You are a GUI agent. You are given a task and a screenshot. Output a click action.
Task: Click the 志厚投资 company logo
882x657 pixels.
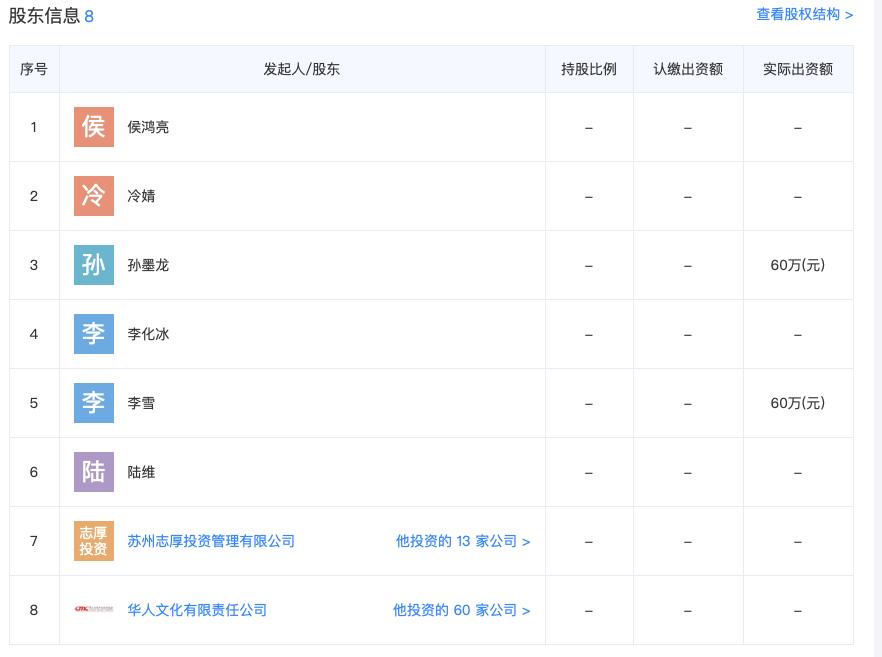(x=93, y=540)
